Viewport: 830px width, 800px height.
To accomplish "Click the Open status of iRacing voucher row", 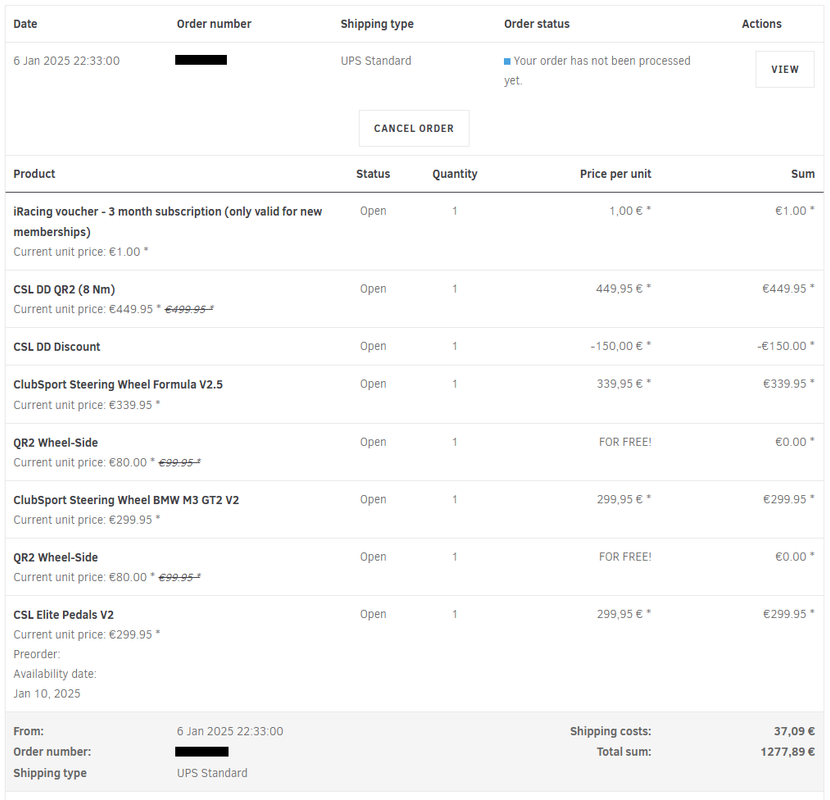I will [373, 211].
